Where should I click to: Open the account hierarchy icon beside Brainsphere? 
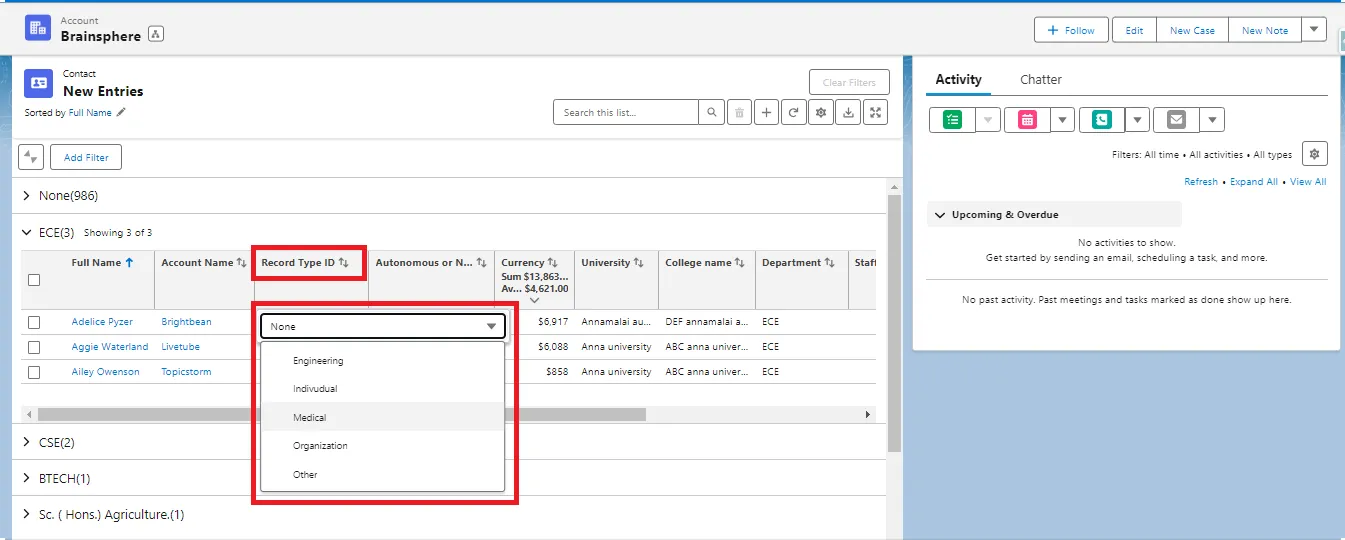(155, 35)
